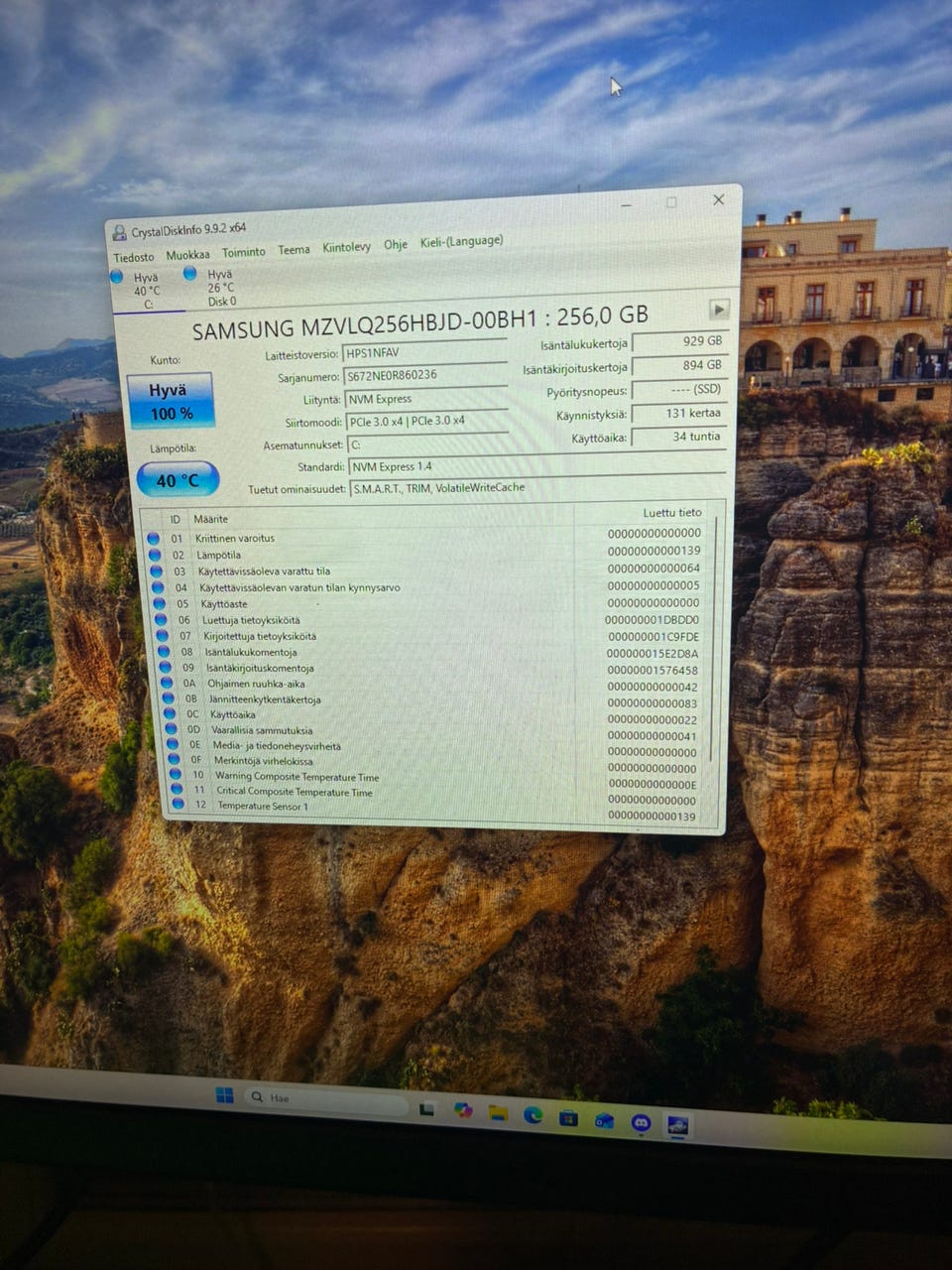Click status dot for attribute 02 Lämpötila
This screenshot has height=1270, width=952.
click(x=154, y=555)
